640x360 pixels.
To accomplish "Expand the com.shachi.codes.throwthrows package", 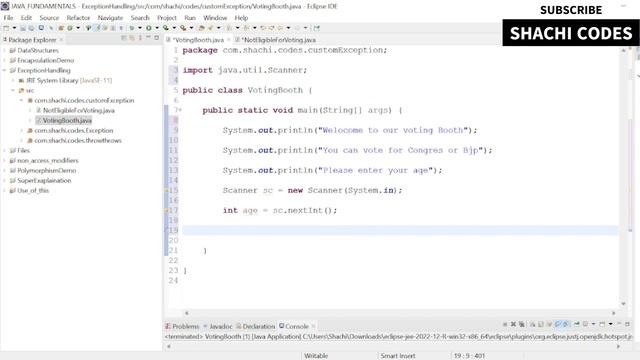I will click(x=22, y=140).
